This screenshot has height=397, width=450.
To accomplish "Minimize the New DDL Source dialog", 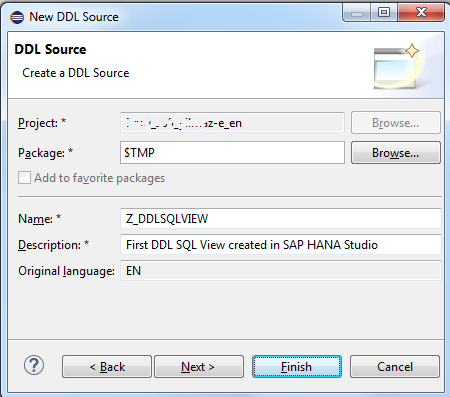I will click(357, 13).
